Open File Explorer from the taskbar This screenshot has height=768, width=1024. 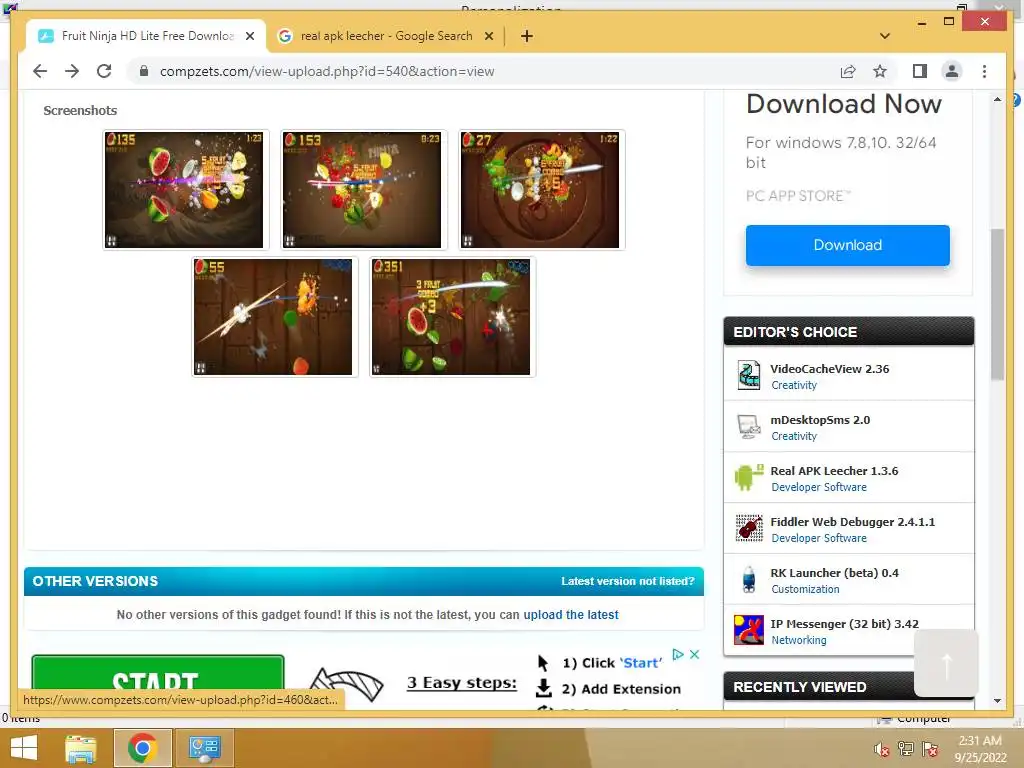81,748
